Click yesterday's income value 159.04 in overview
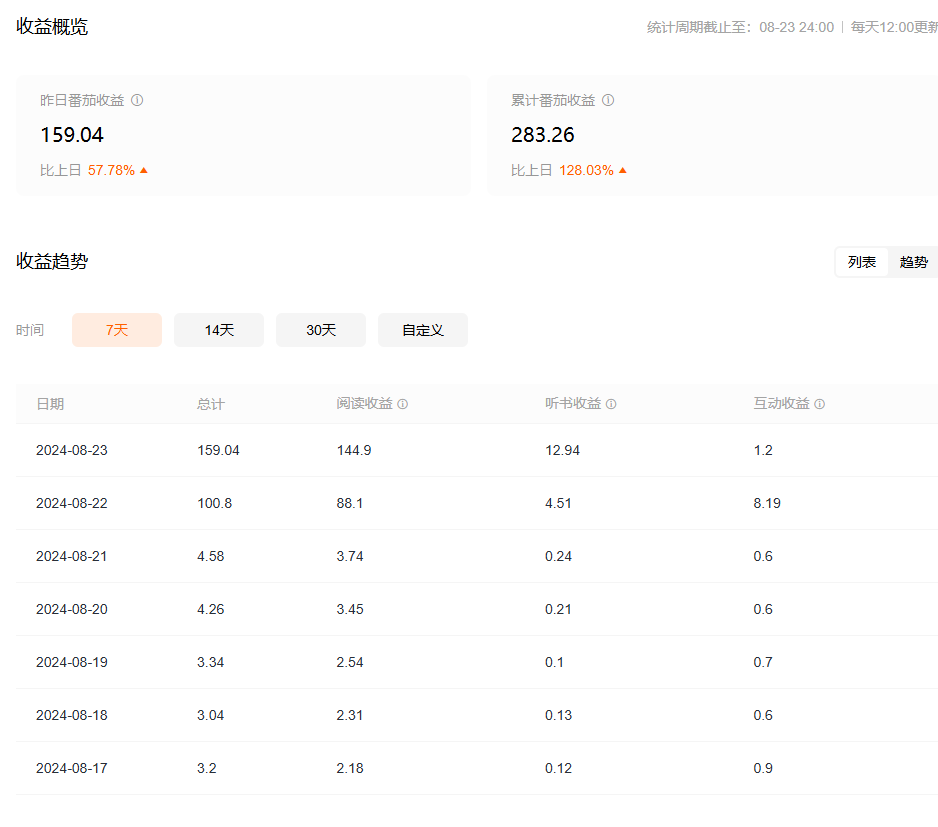Screen dimensions: 938x827 72,135
